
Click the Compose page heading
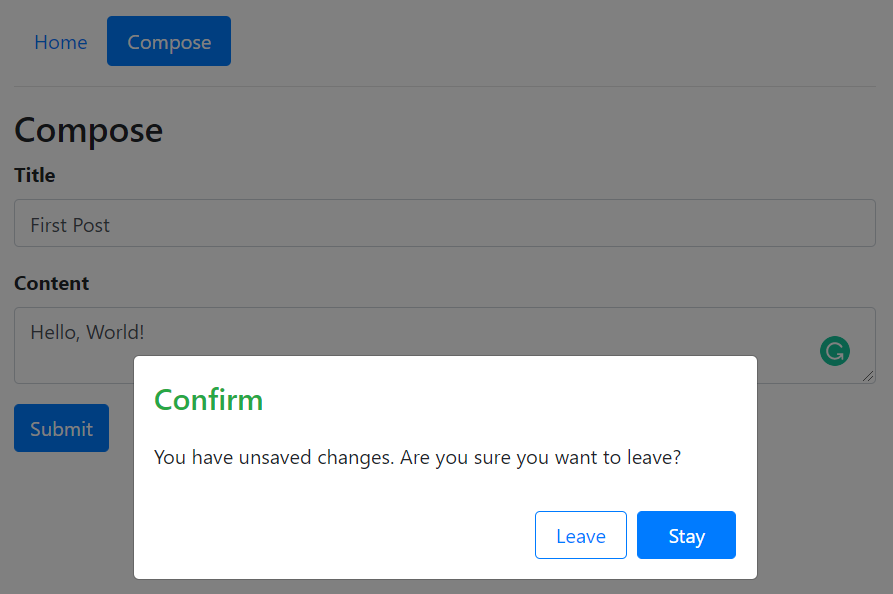88,130
